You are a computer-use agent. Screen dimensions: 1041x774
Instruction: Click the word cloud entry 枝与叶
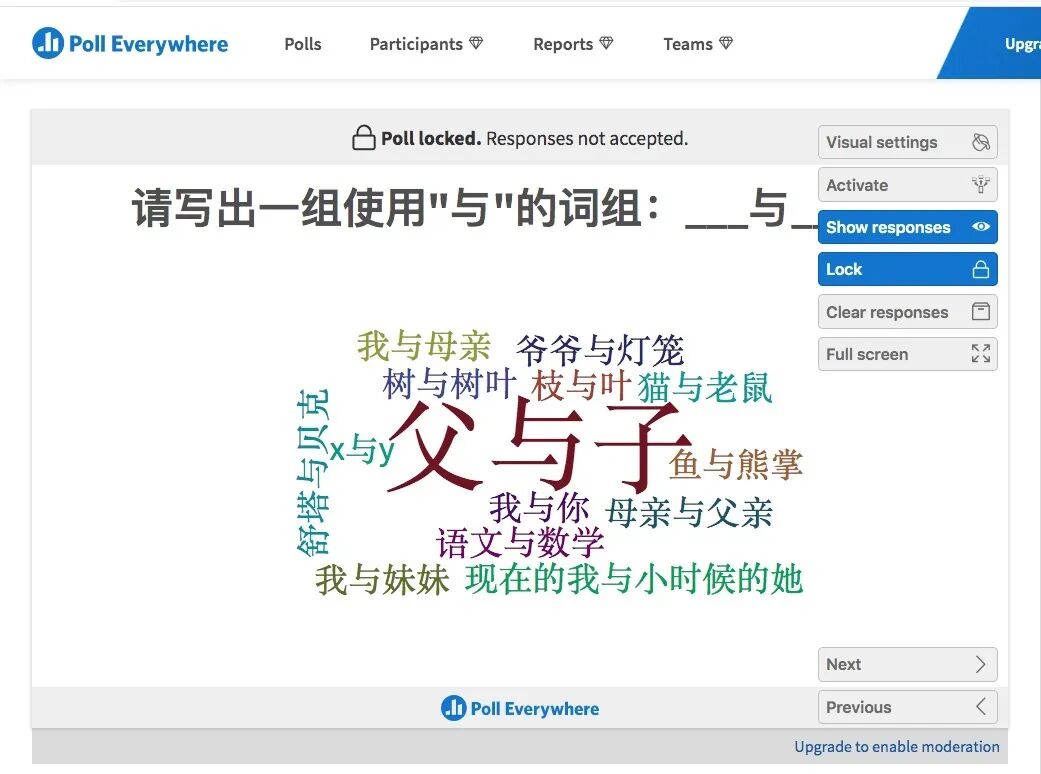click(581, 386)
